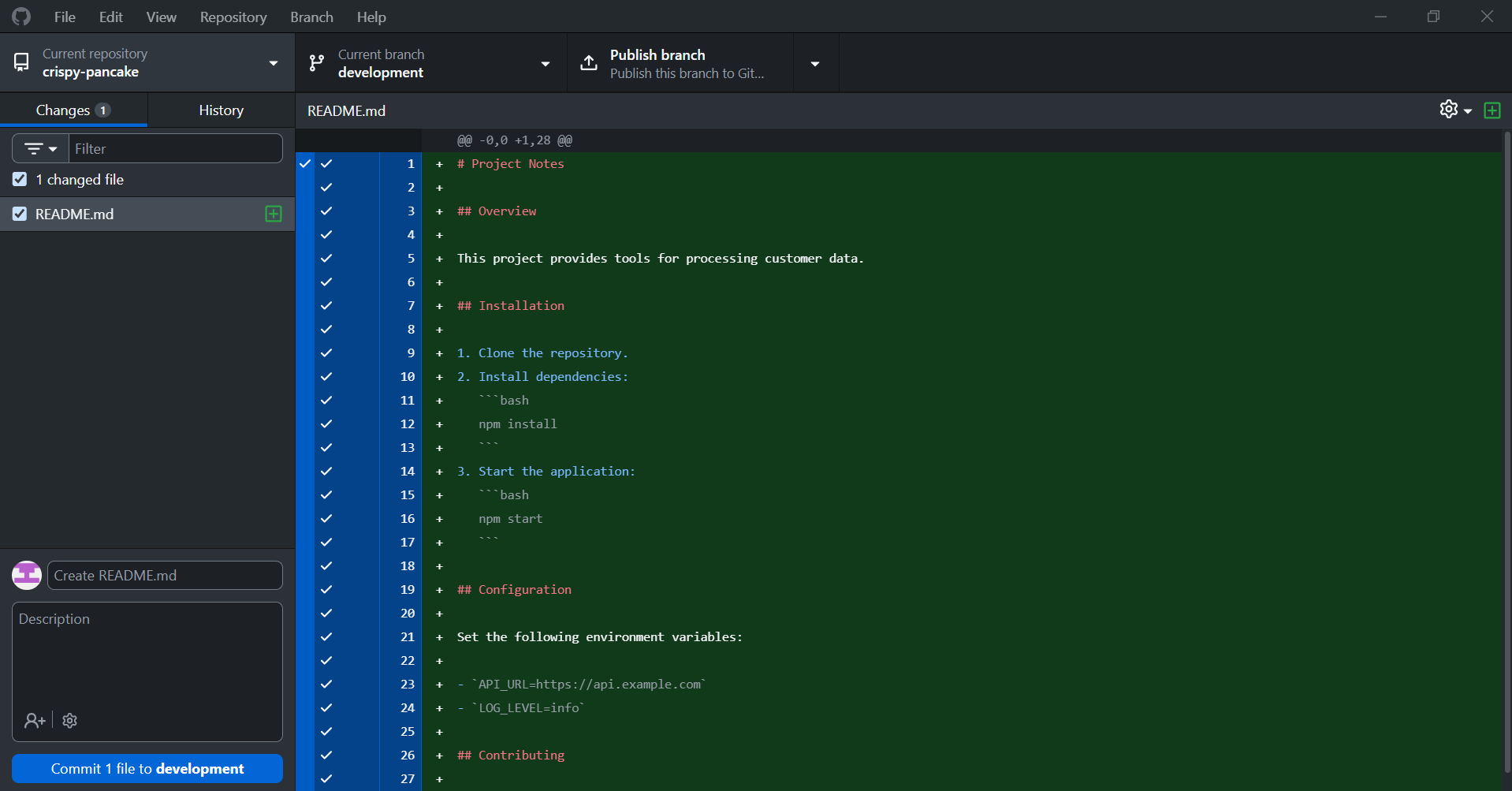Switch to the Changes tab

pyautogui.click(x=73, y=110)
